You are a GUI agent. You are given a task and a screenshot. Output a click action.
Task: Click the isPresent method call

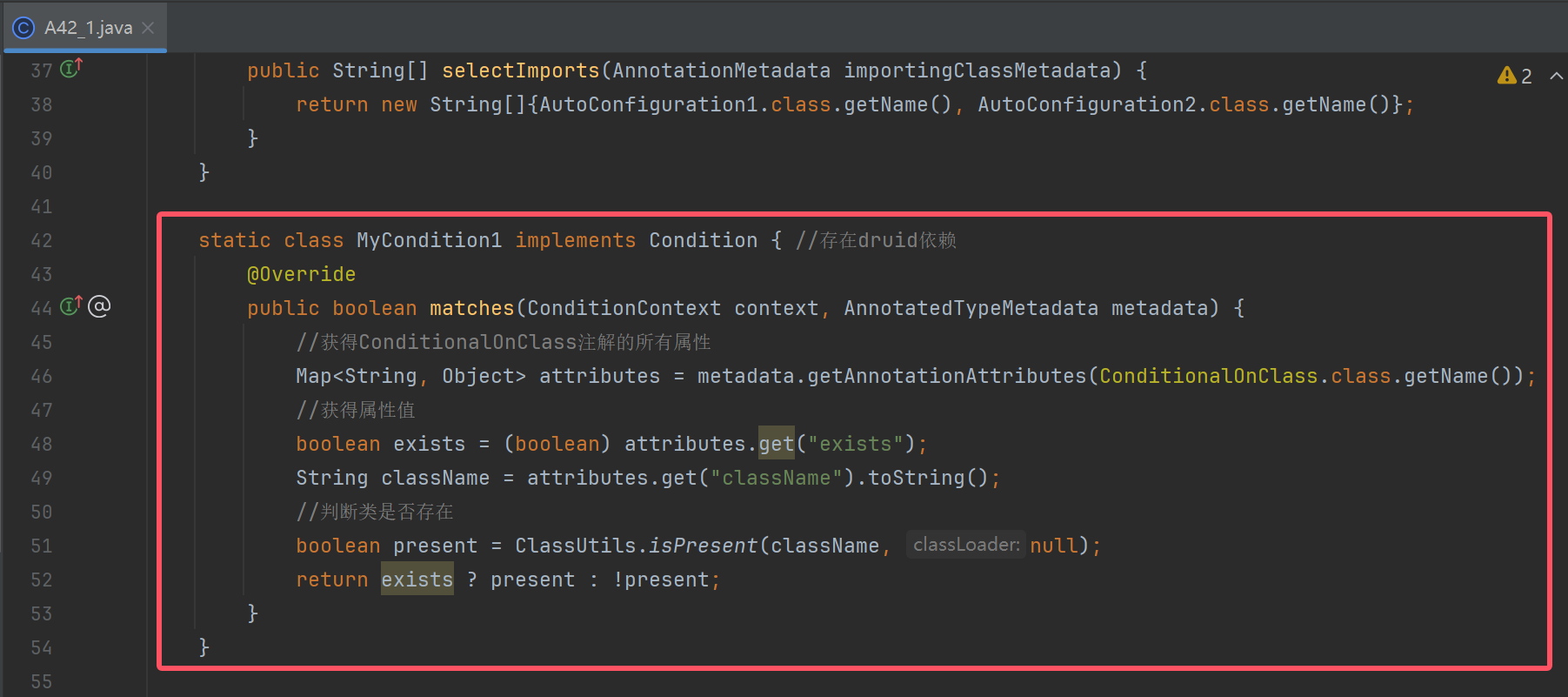[x=704, y=546]
